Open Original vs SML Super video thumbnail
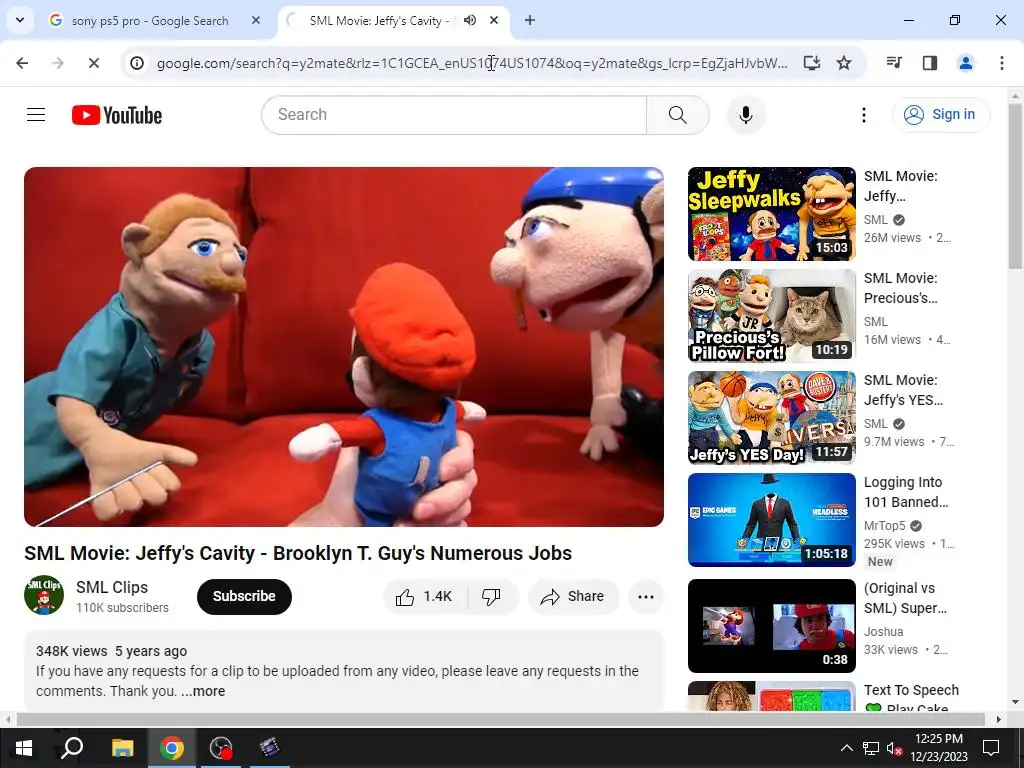The image size is (1024, 768). pos(771,626)
